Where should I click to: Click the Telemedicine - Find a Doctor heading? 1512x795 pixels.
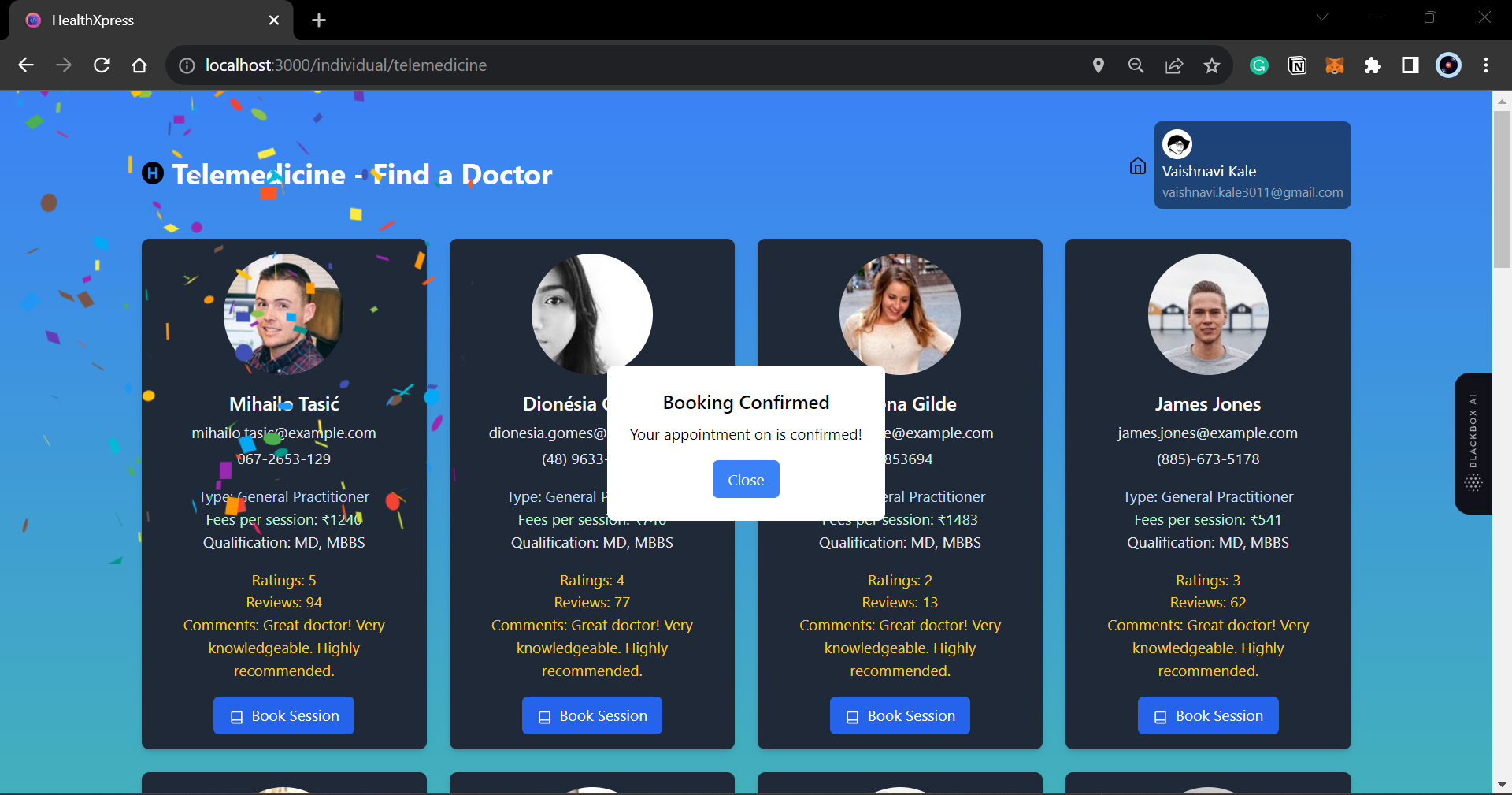(x=362, y=174)
